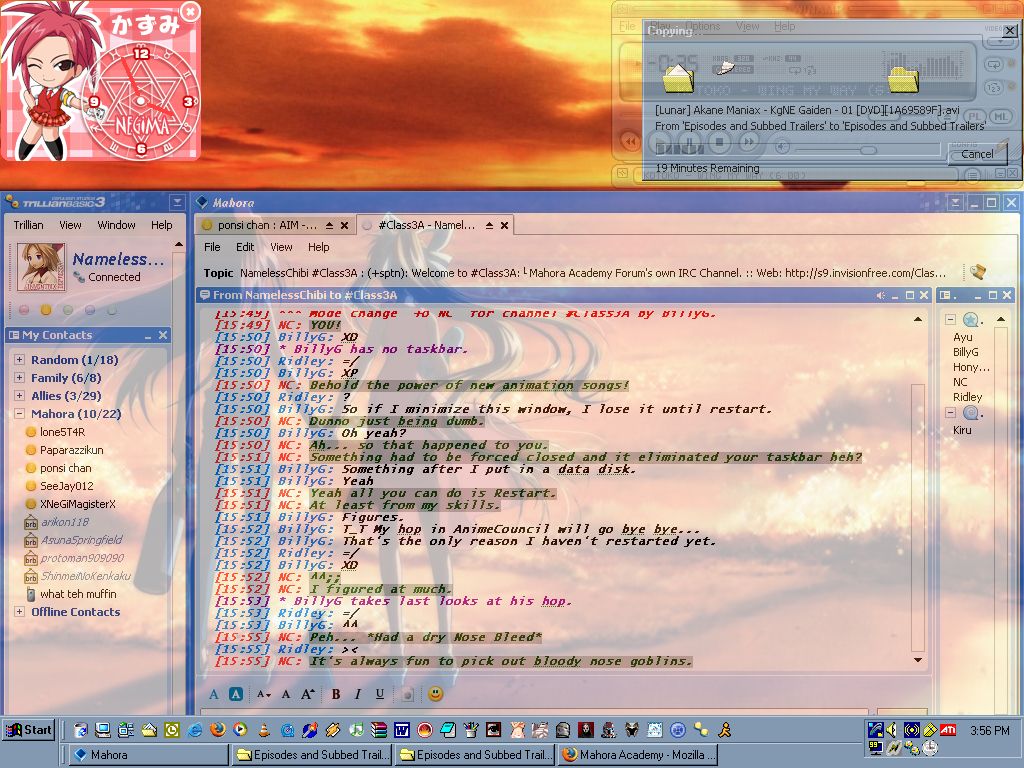1024x768 pixels.
Task: Insert an emoticon with the smiley icon
Action: pos(436,694)
